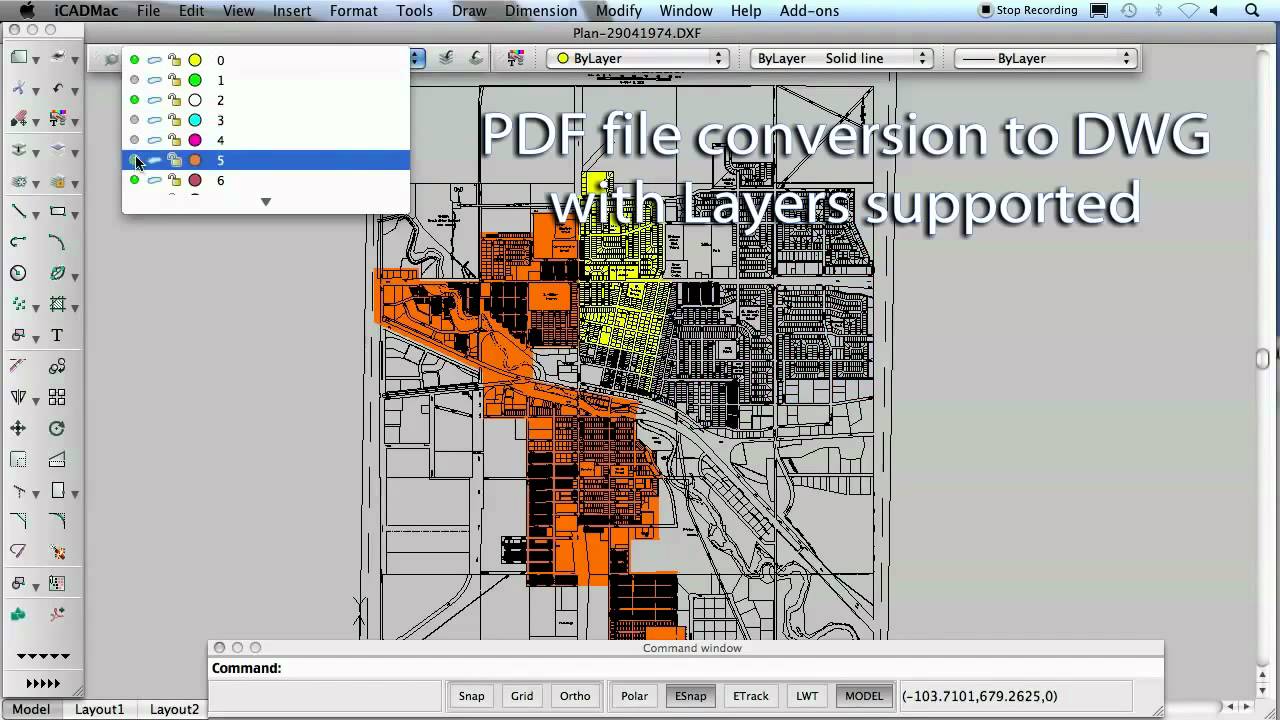Stop the screen recording in menu bar
The width and height of the screenshot is (1280, 720).
point(1028,10)
